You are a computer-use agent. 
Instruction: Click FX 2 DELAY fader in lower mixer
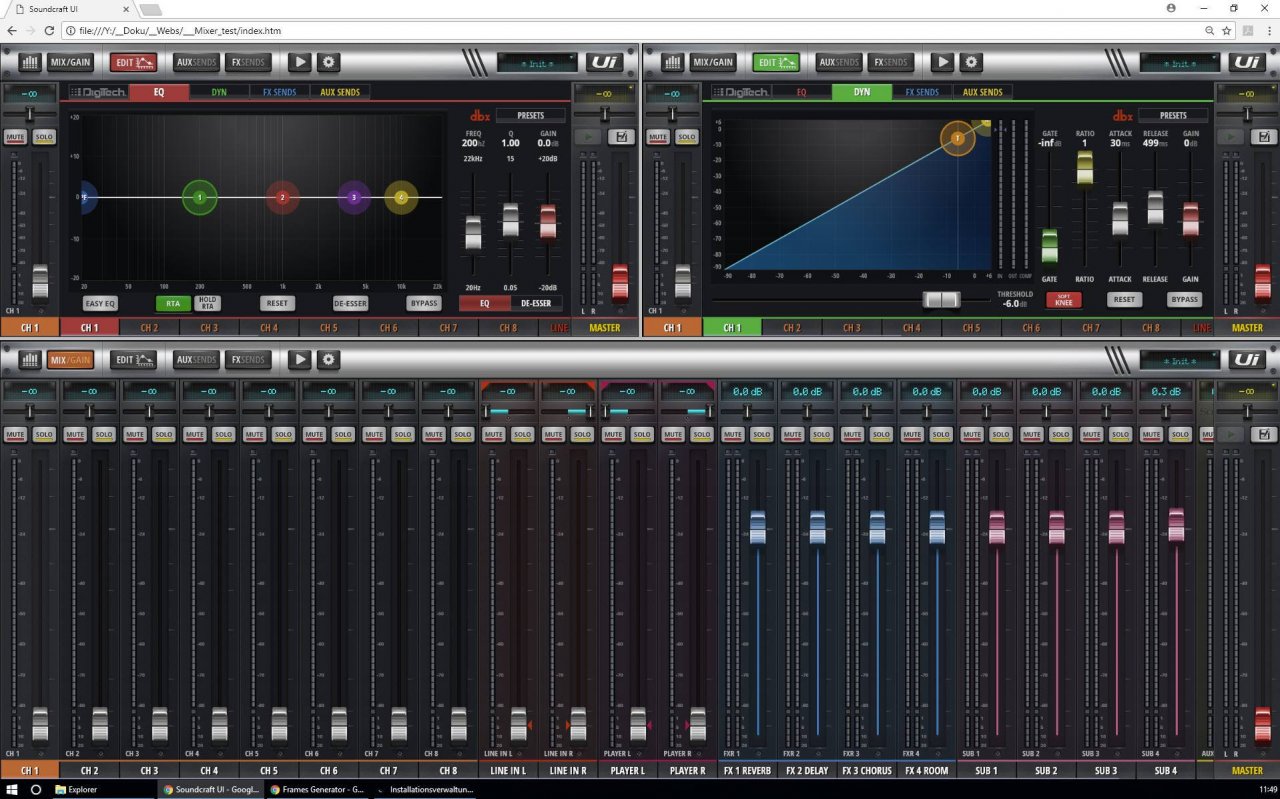(817, 526)
